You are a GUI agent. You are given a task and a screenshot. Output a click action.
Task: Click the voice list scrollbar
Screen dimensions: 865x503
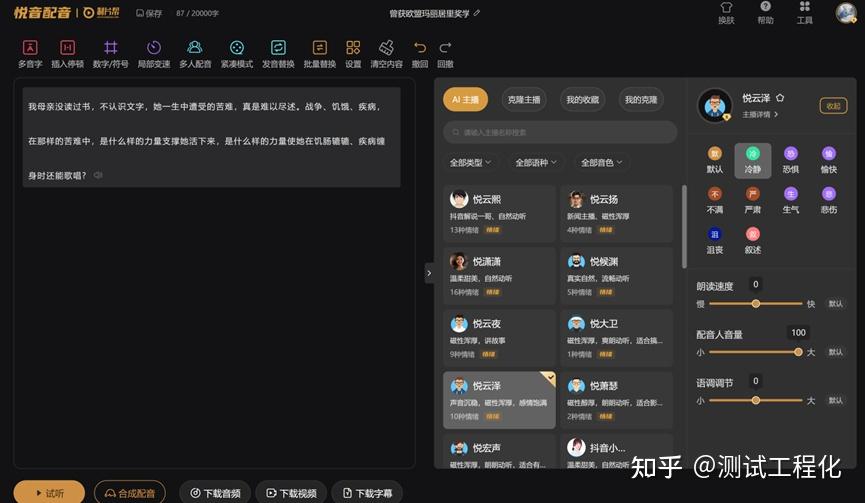click(684, 227)
